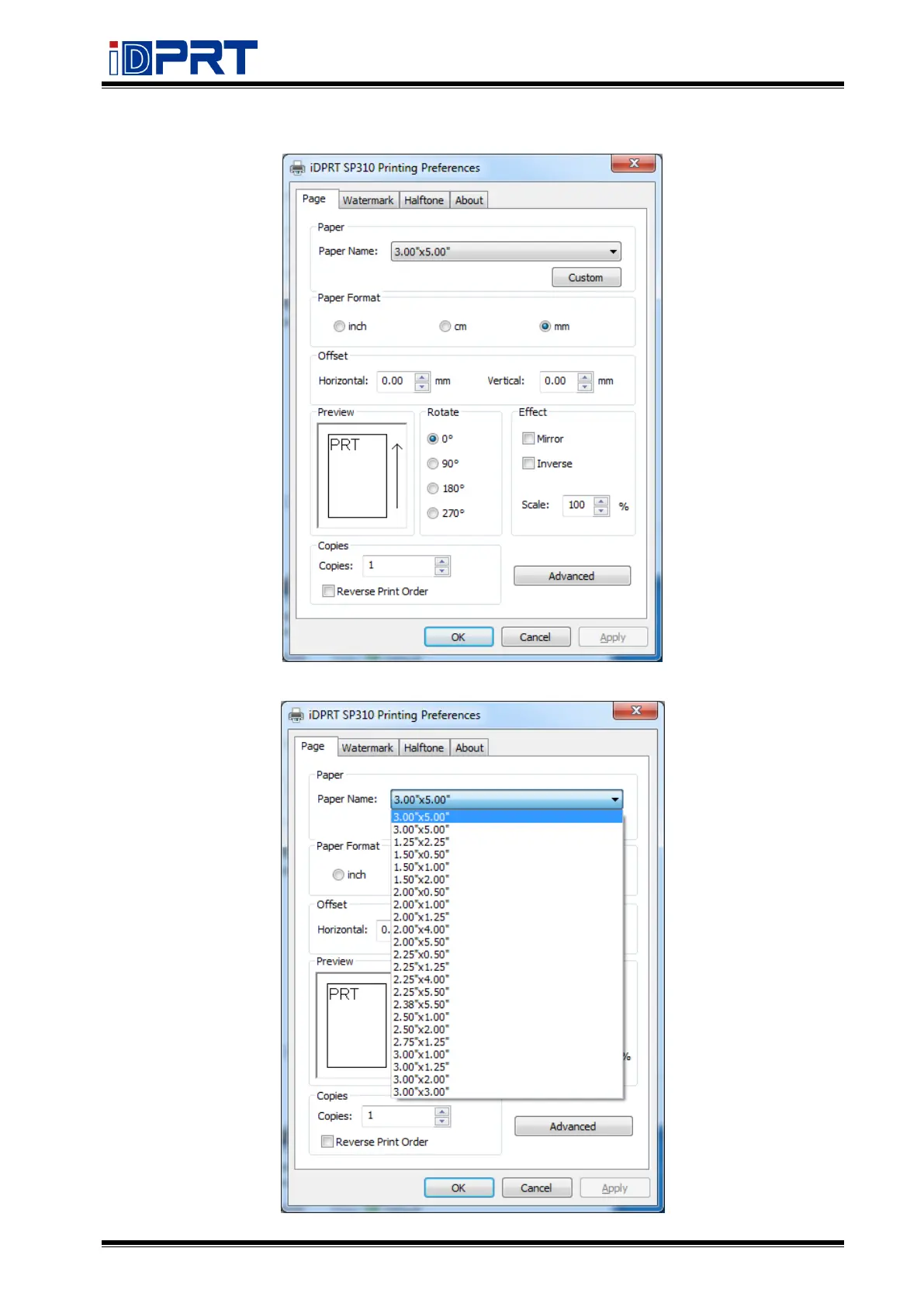924x1307 pixels.
Task: Choose 1.50"x0.50" paper size
Action: click(x=507, y=855)
